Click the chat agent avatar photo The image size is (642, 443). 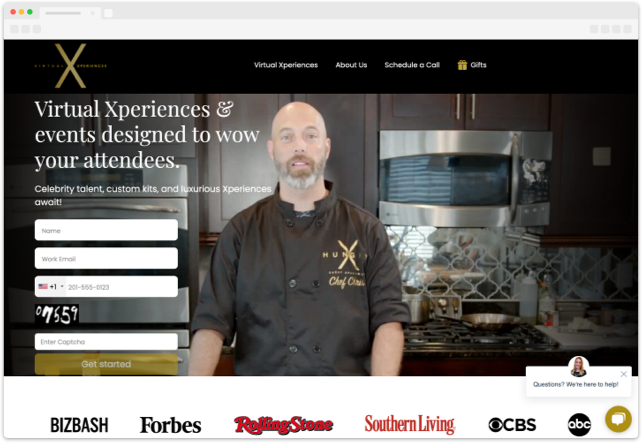578,366
